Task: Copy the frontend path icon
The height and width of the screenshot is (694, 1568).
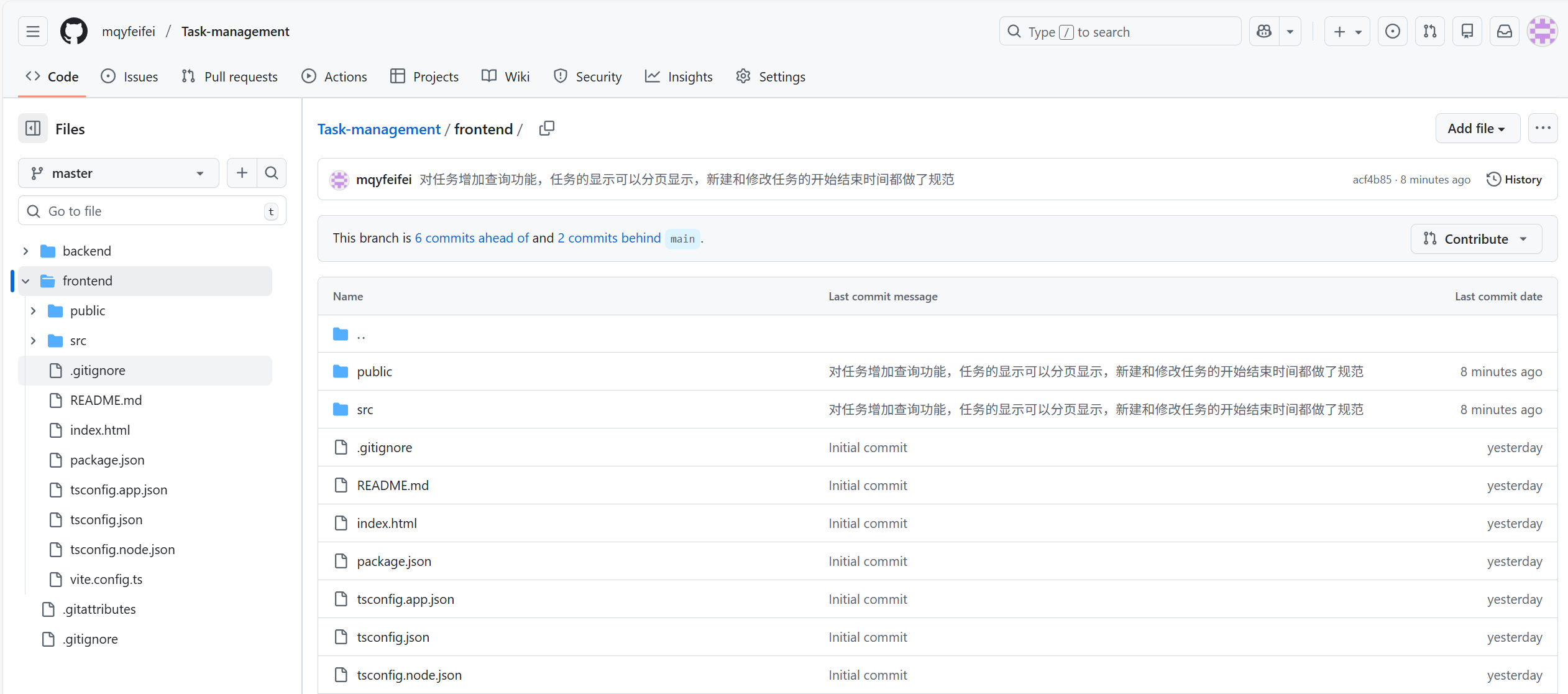Action: tap(546, 129)
